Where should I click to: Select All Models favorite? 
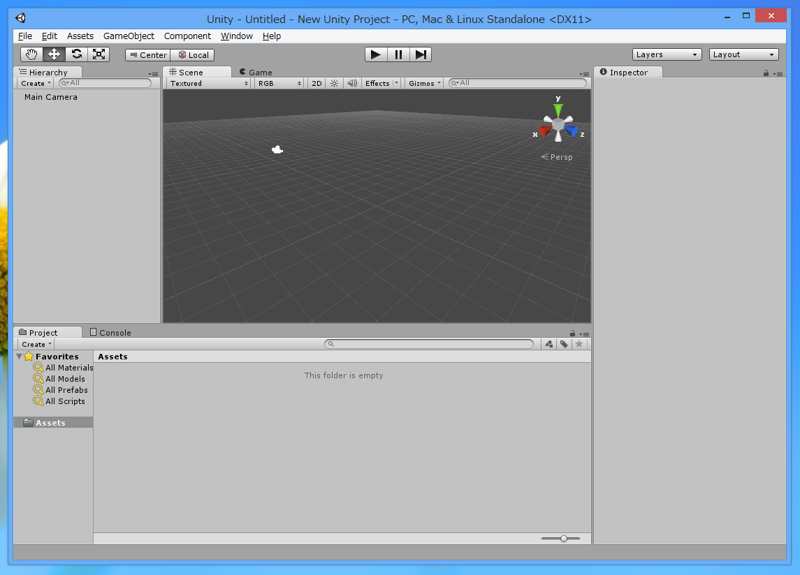(59, 379)
